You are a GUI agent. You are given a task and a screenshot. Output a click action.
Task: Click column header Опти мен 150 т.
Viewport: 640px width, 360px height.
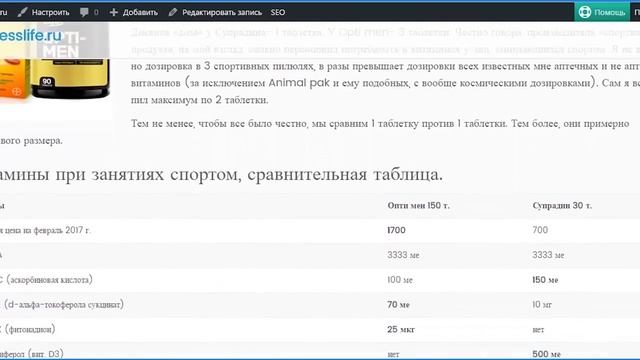[x=418, y=205]
